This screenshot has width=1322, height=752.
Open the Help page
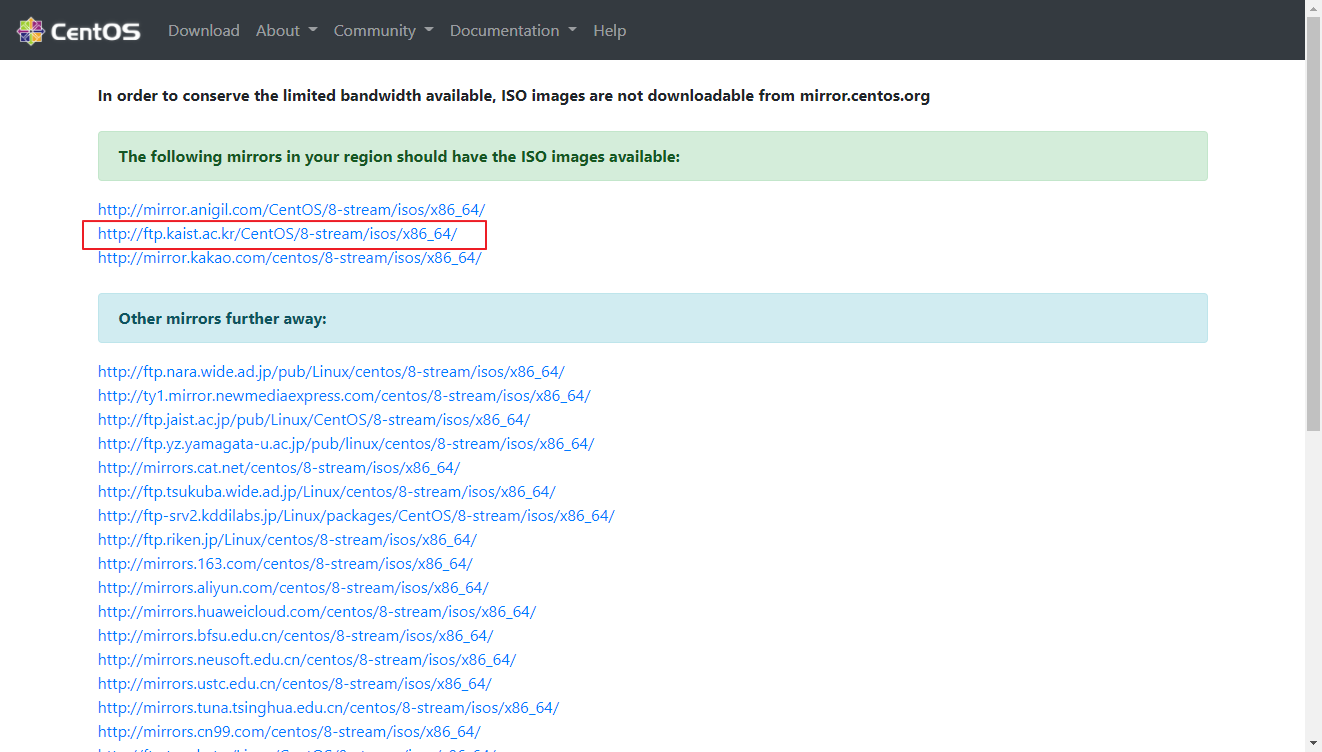point(609,31)
